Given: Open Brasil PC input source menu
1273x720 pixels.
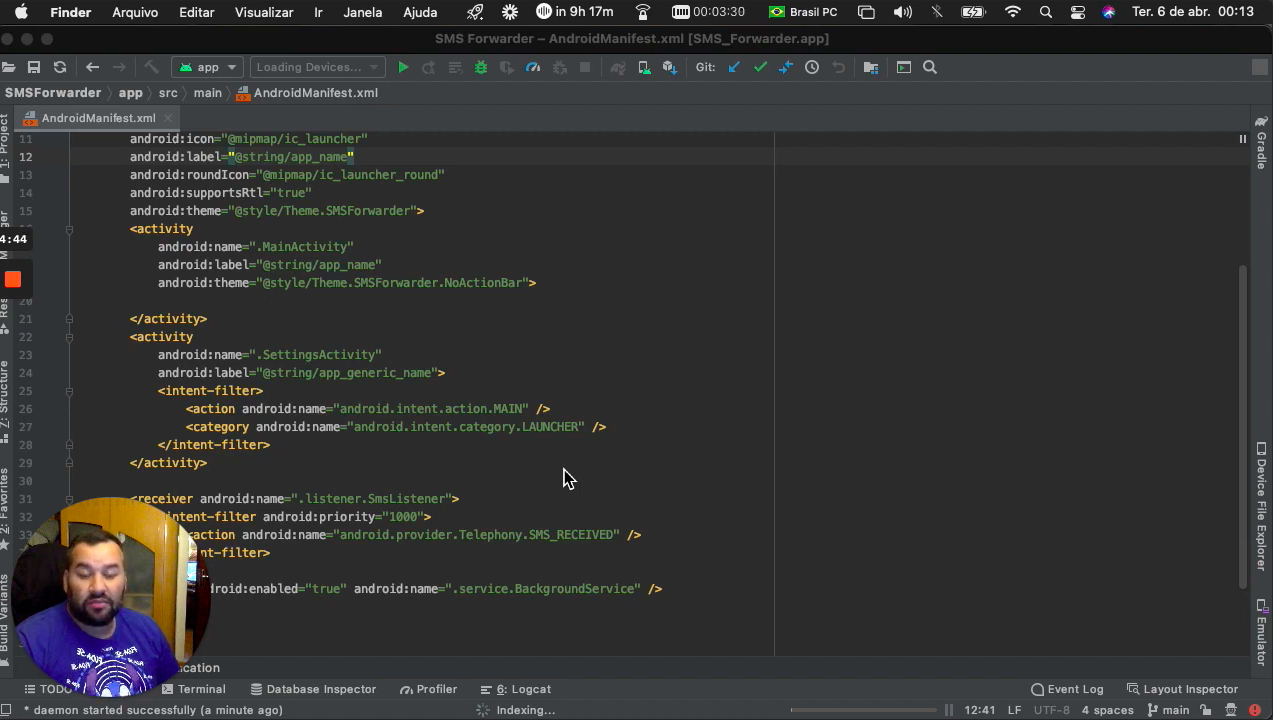Looking at the screenshot, I should click(x=803, y=12).
